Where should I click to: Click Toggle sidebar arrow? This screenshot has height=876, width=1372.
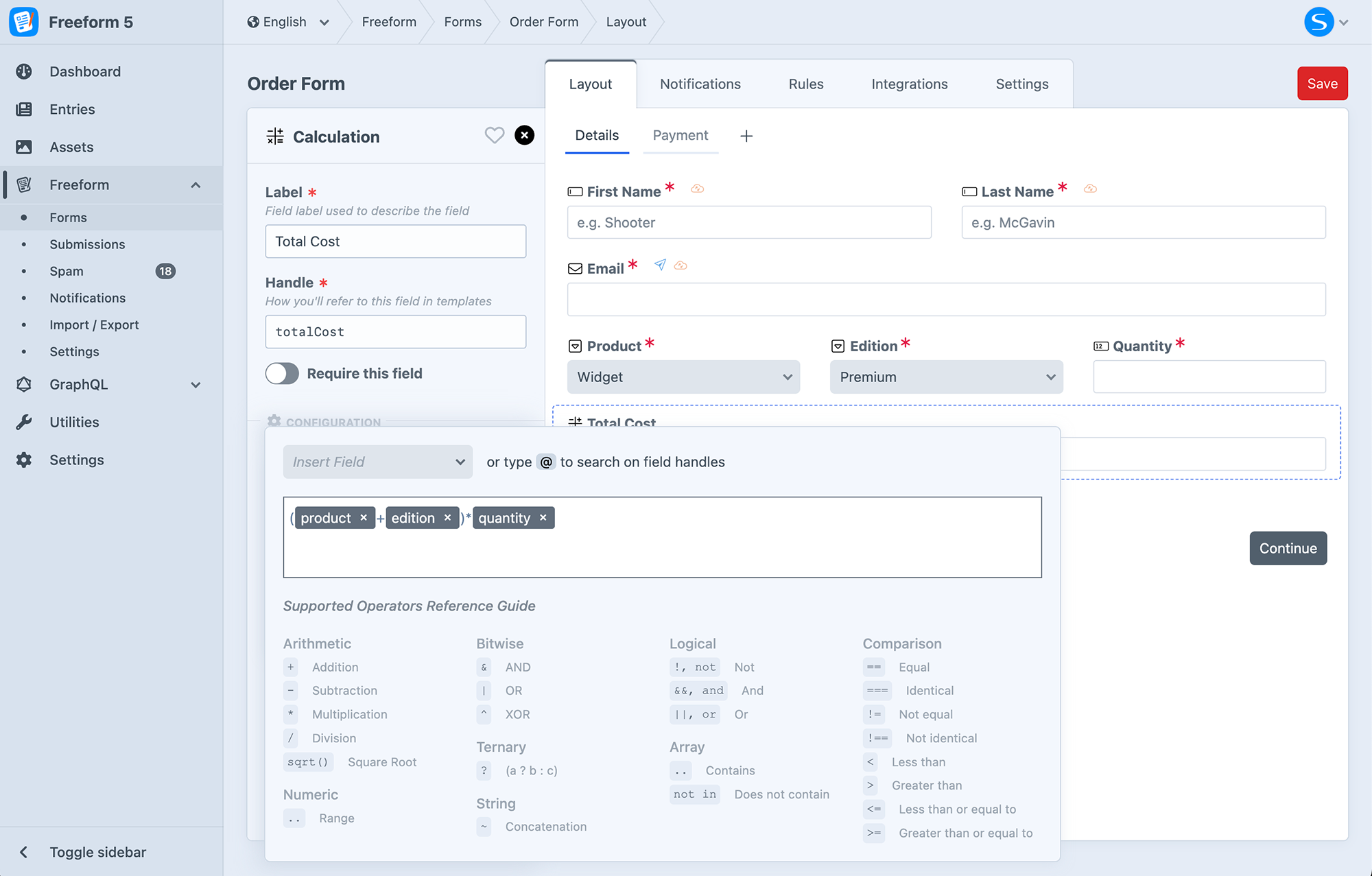pos(24,852)
